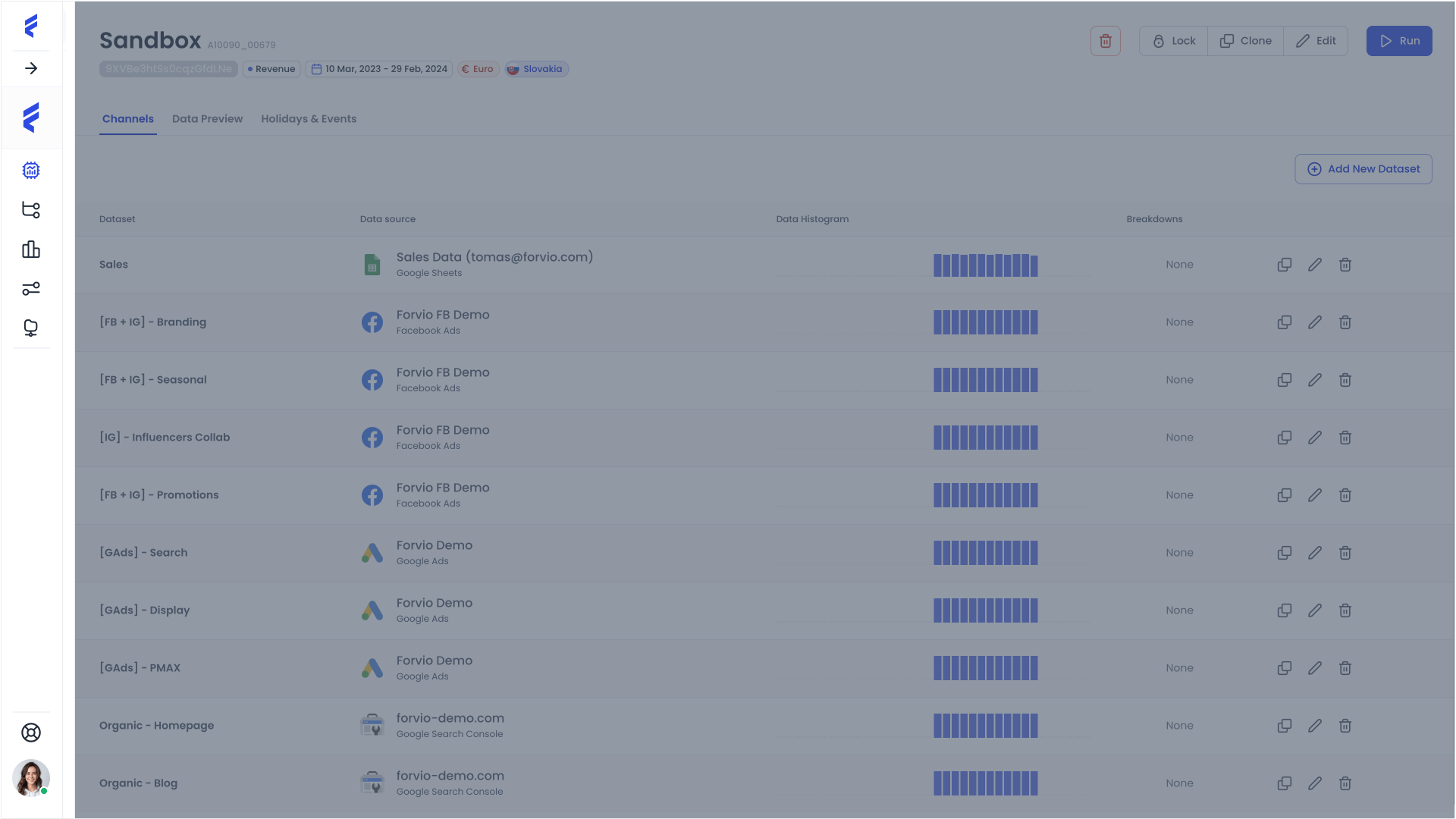1456x819 pixels.
Task: Edit the [FB + IG] - Branding dataset
Action: coord(1314,322)
